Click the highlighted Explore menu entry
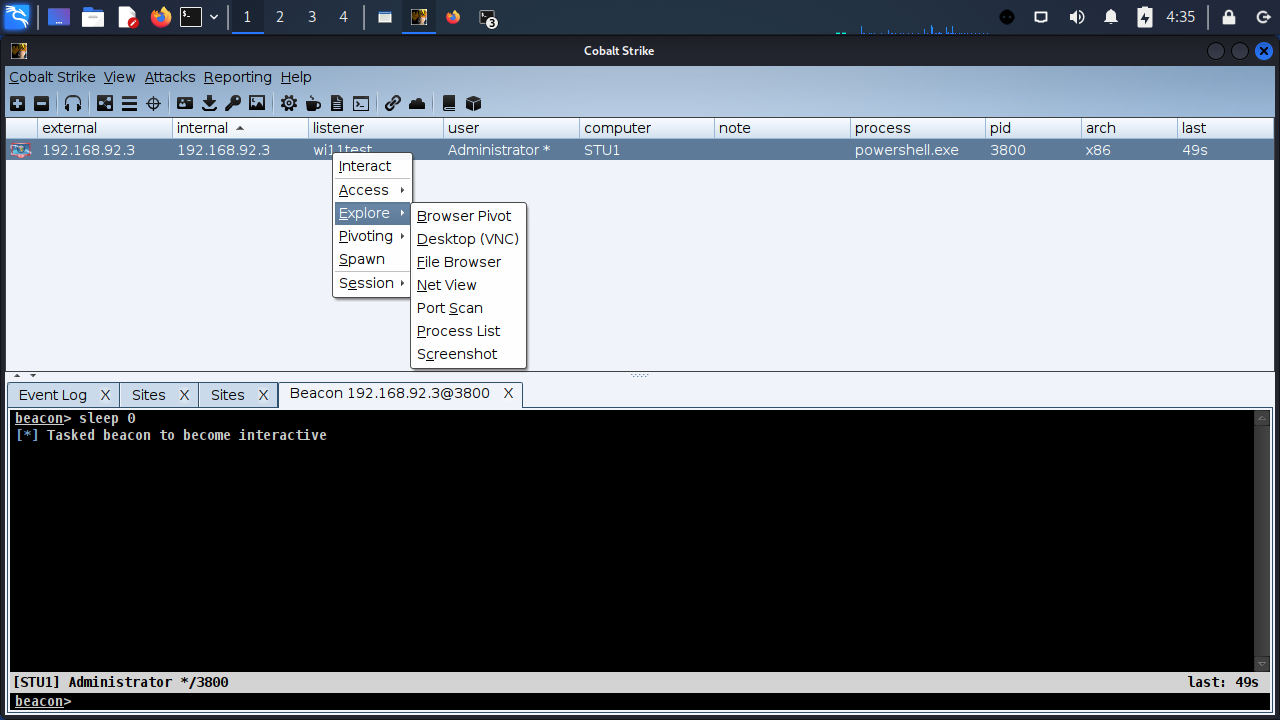The height and width of the screenshot is (720, 1280). 372,213
